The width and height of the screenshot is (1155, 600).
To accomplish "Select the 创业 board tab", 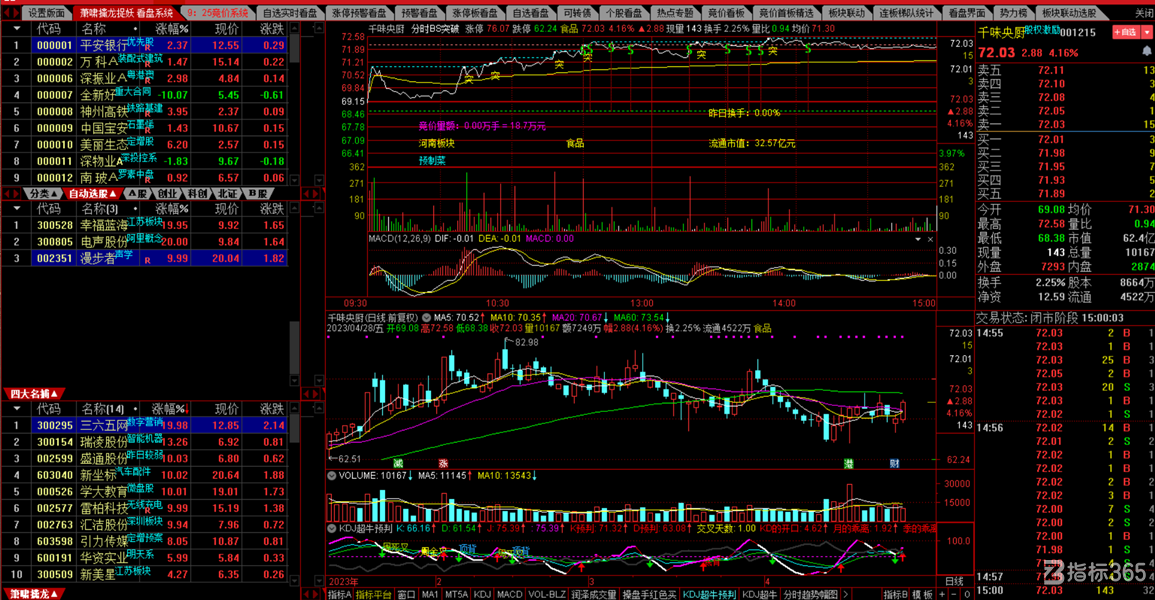I will pyautogui.click(x=167, y=194).
